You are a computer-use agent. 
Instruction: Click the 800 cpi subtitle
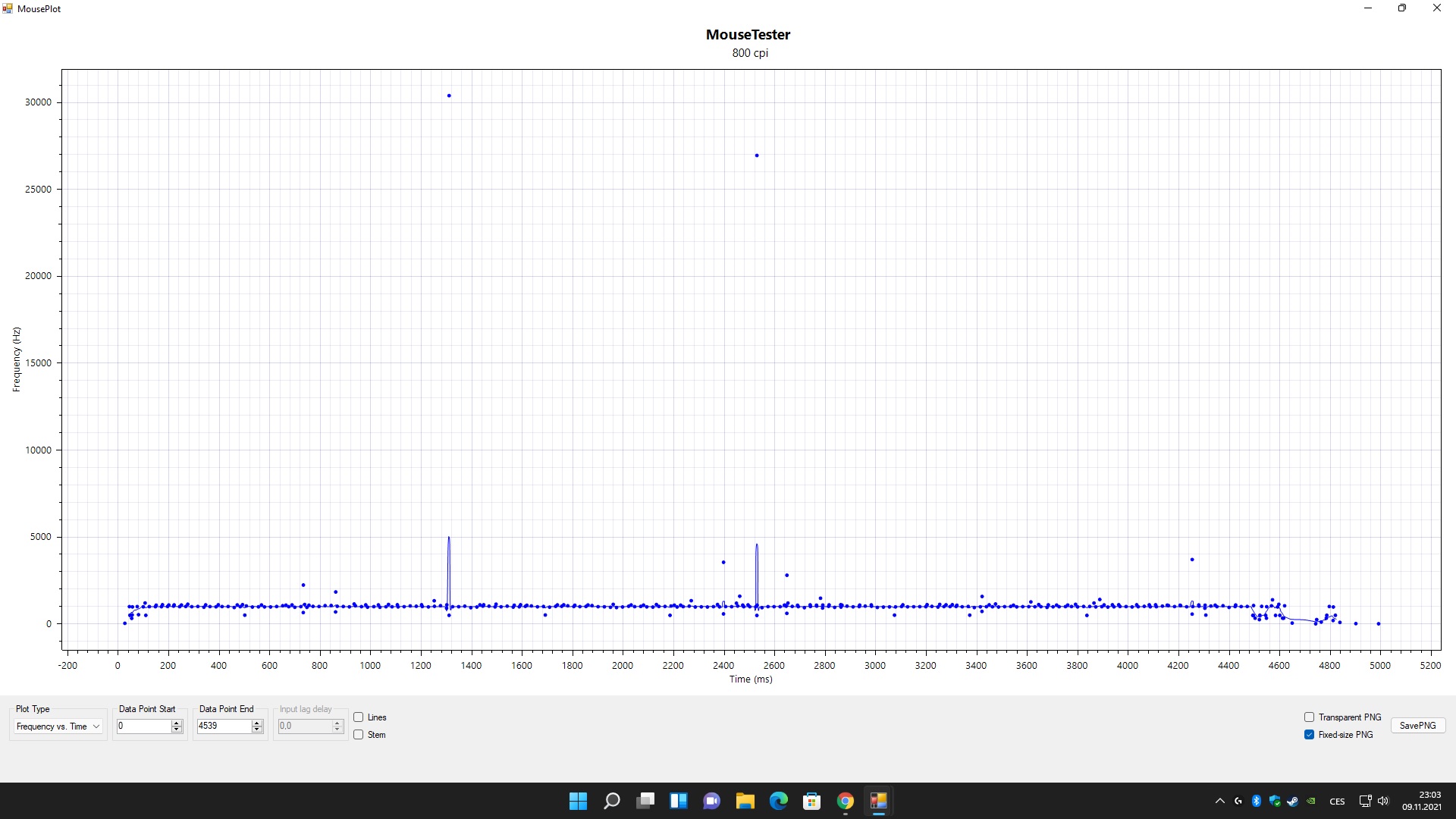point(750,53)
